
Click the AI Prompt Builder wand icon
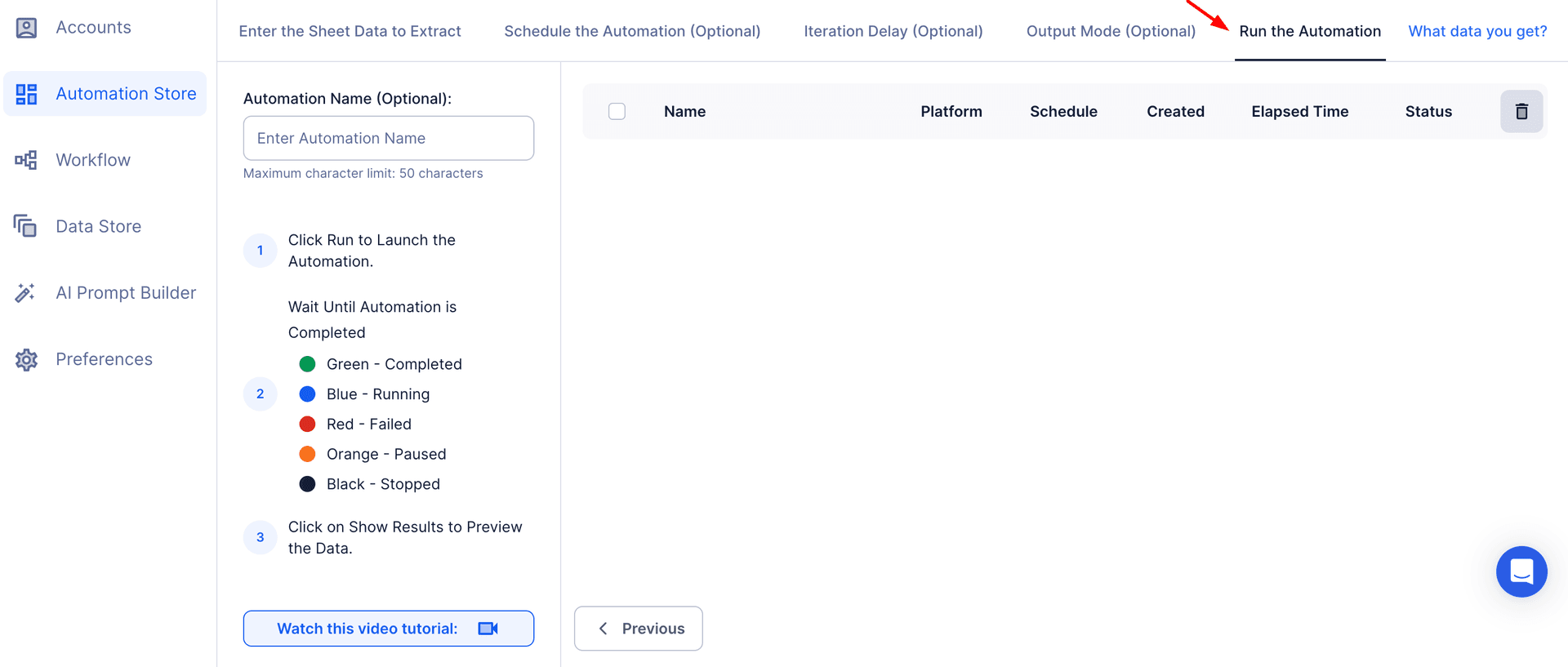pos(26,293)
